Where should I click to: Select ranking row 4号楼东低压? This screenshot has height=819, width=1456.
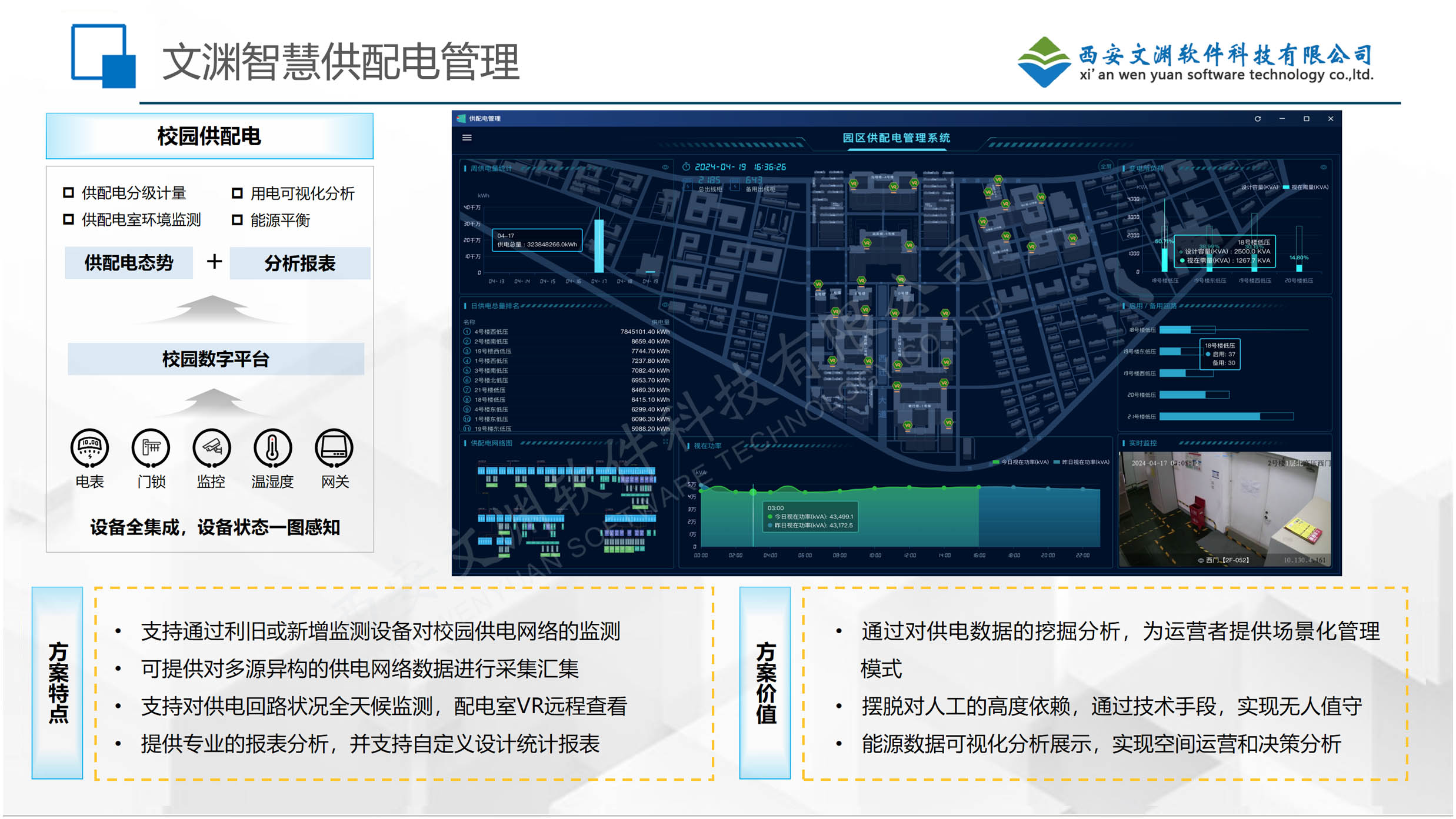click(x=566, y=409)
